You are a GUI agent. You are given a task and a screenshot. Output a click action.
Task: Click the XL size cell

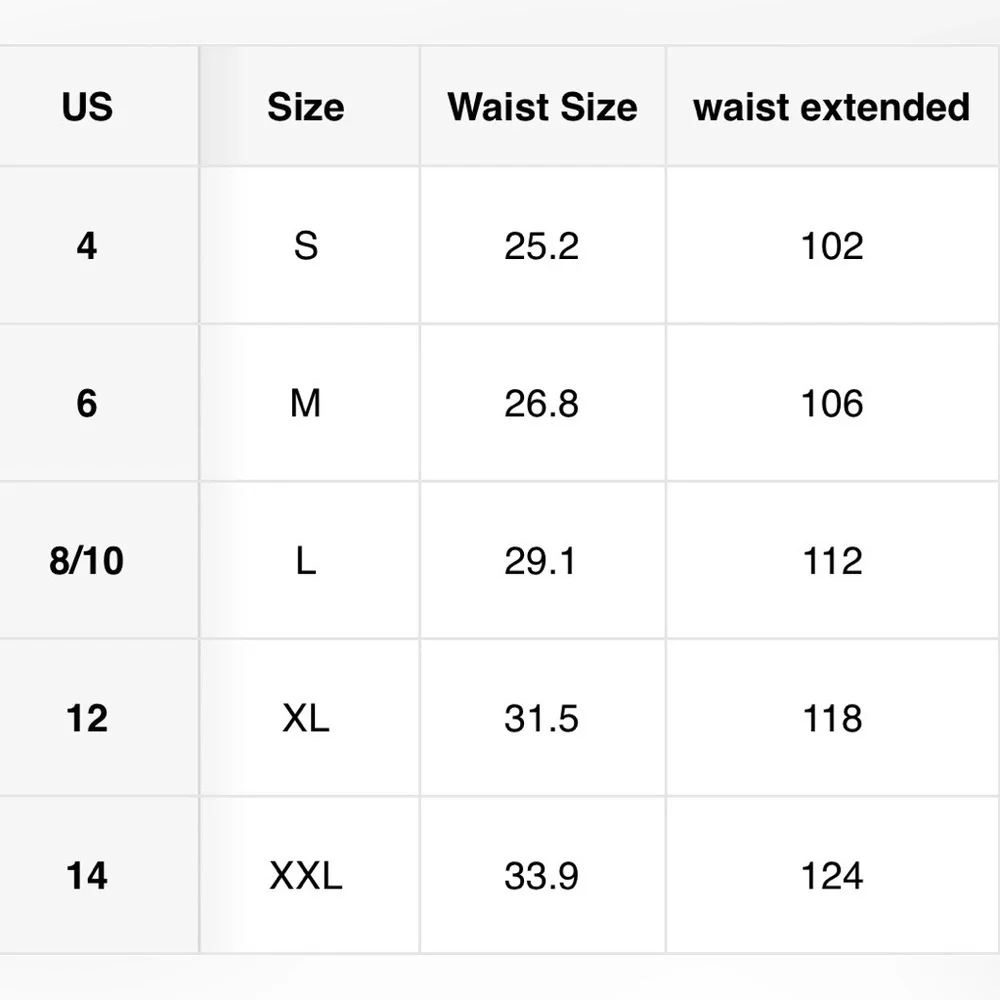coord(306,718)
